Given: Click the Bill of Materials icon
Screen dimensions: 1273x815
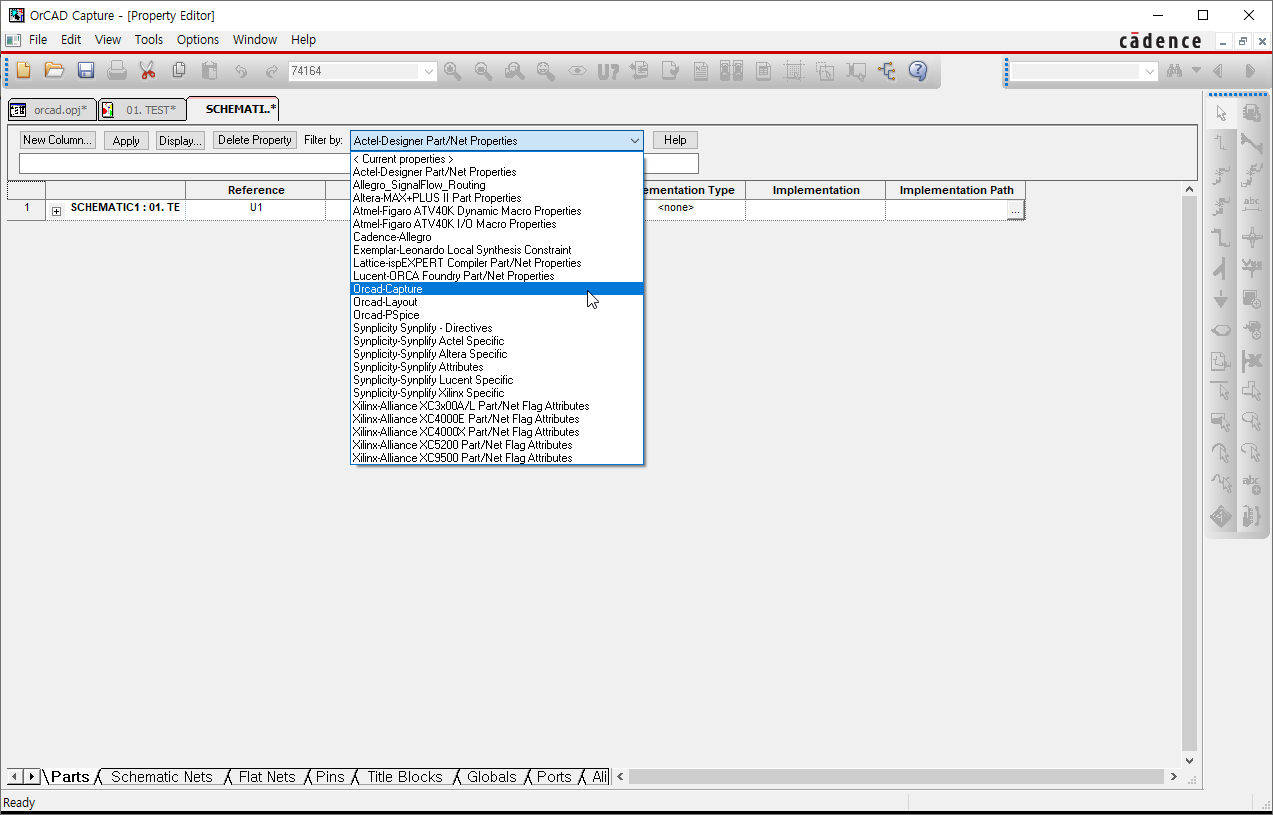Looking at the screenshot, I should click(763, 71).
